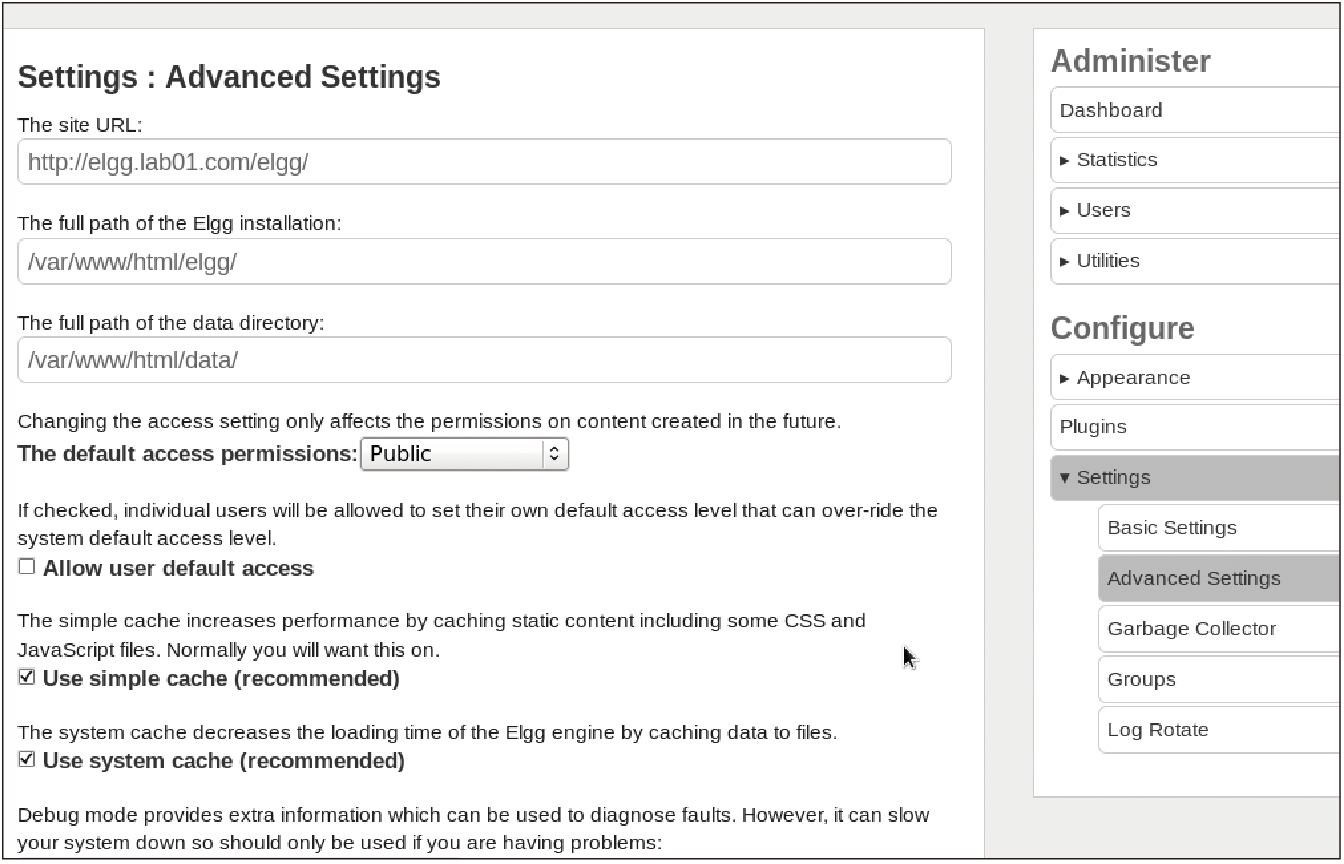Image resolution: width=1344 pixels, height=864 pixels.
Task: Click the Settings : Advanced Settings heading
Action: click(x=229, y=77)
